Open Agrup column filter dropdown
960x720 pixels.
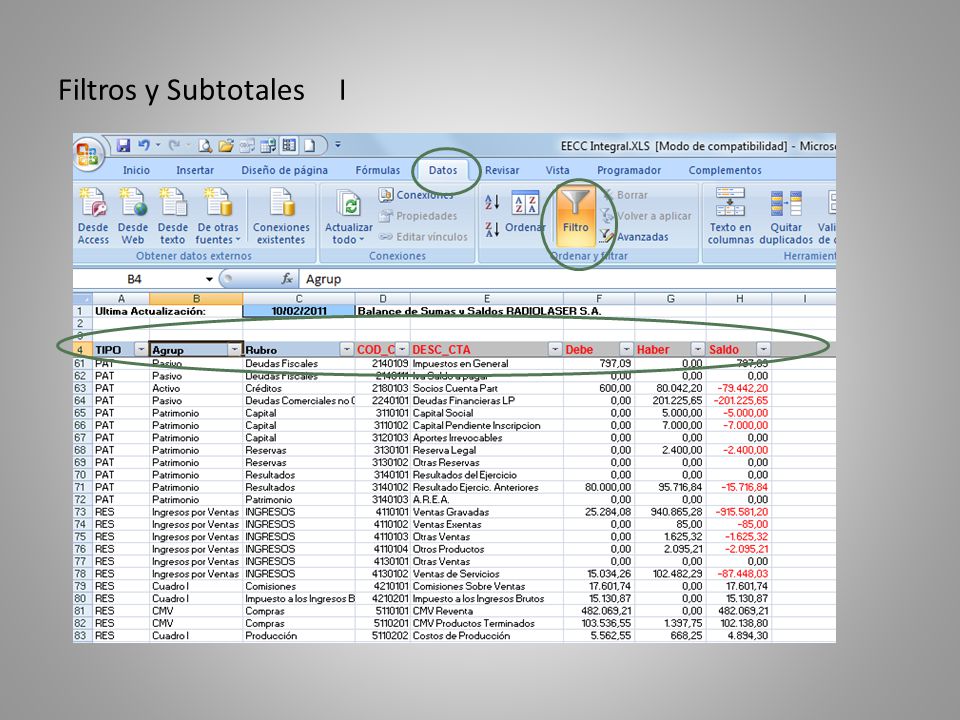pos(235,350)
